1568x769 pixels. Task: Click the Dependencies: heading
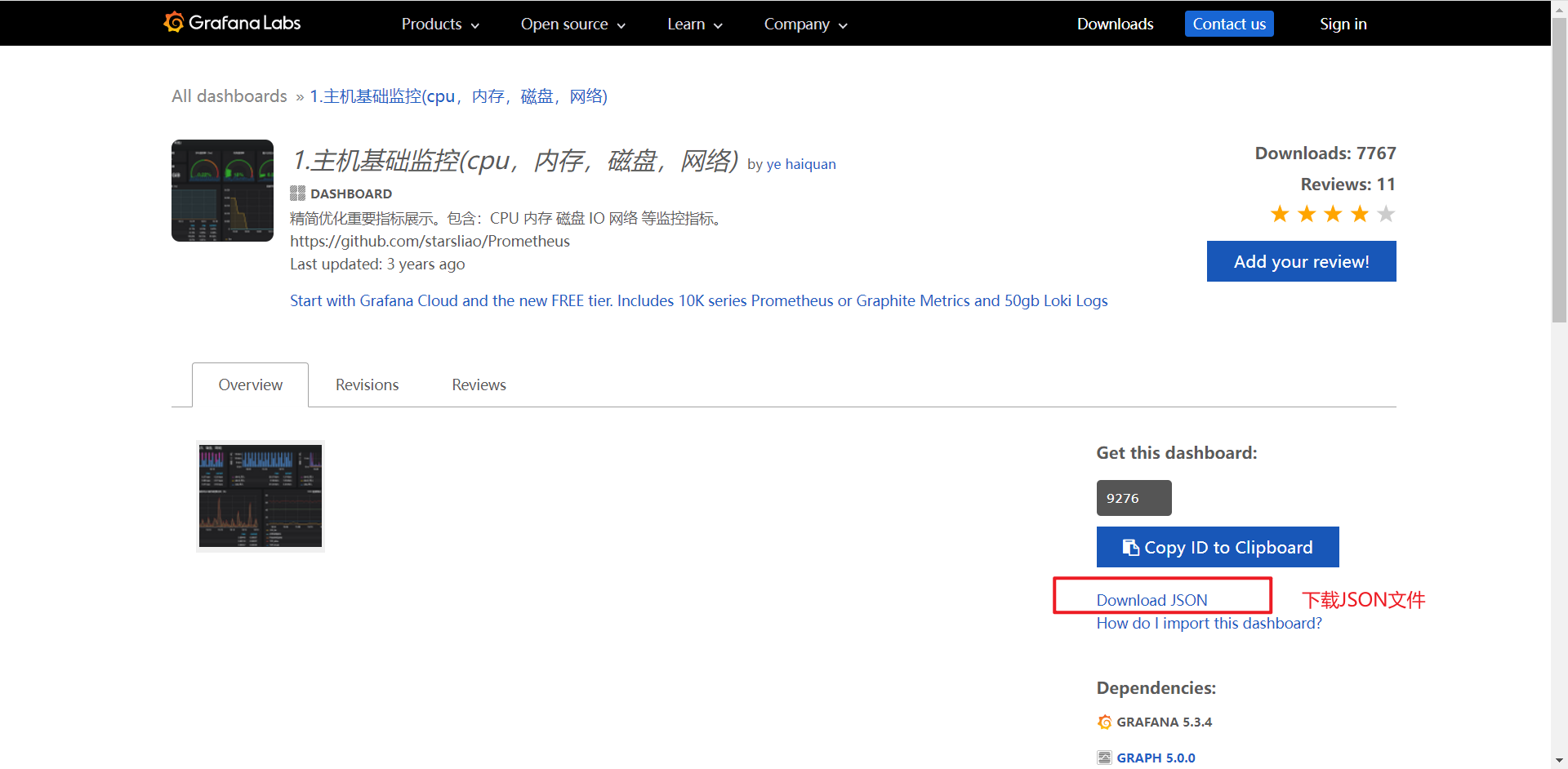[x=1156, y=688]
